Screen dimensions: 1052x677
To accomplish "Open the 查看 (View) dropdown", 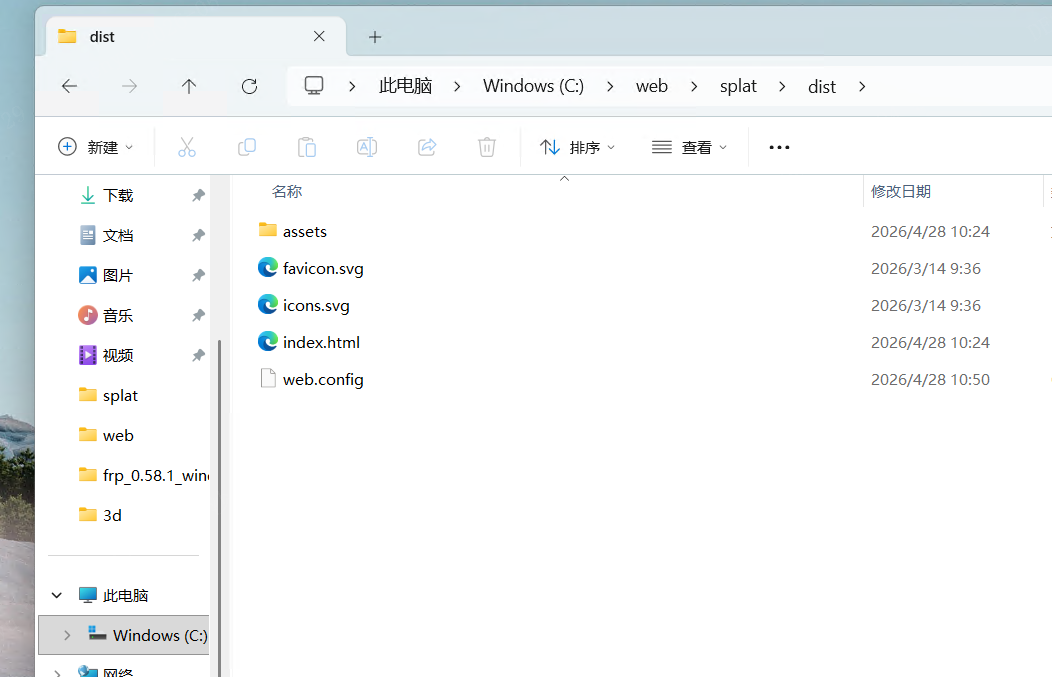I will pyautogui.click(x=690, y=147).
